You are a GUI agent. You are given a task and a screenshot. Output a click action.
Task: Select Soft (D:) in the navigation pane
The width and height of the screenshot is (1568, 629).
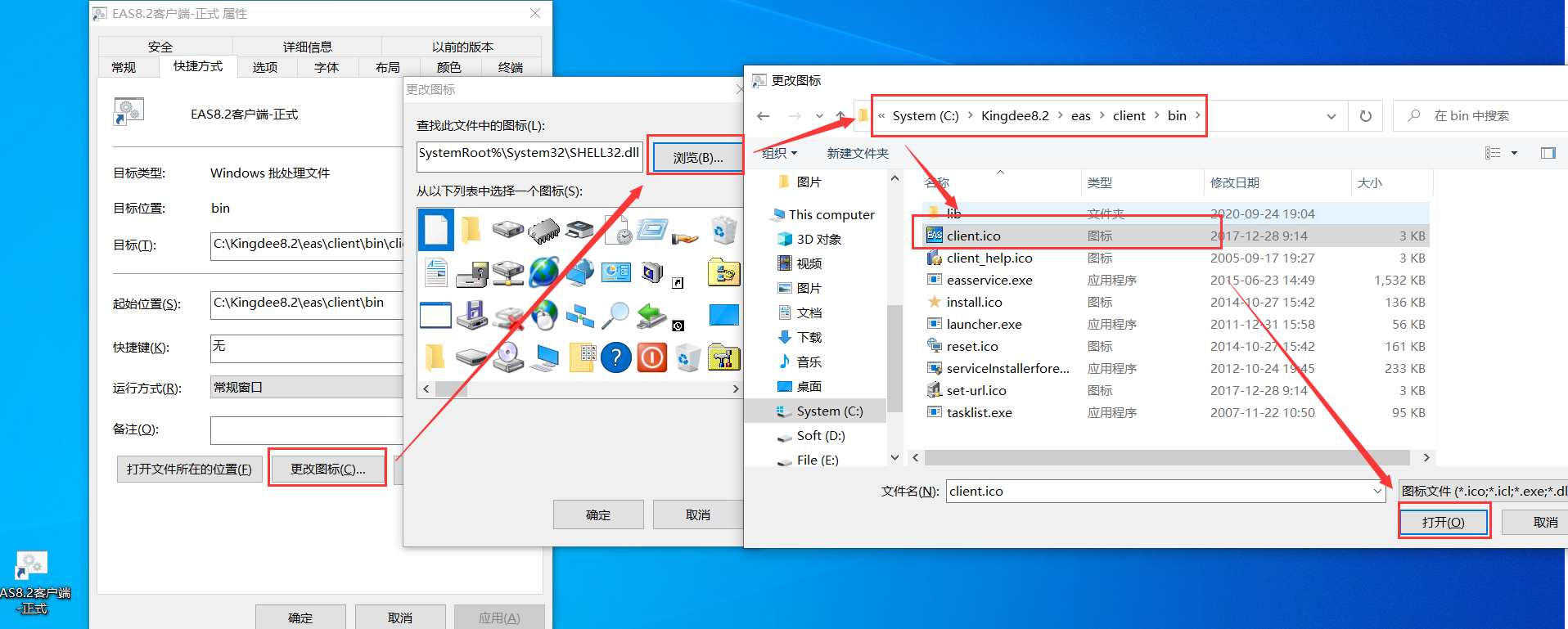(x=821, y=435)
